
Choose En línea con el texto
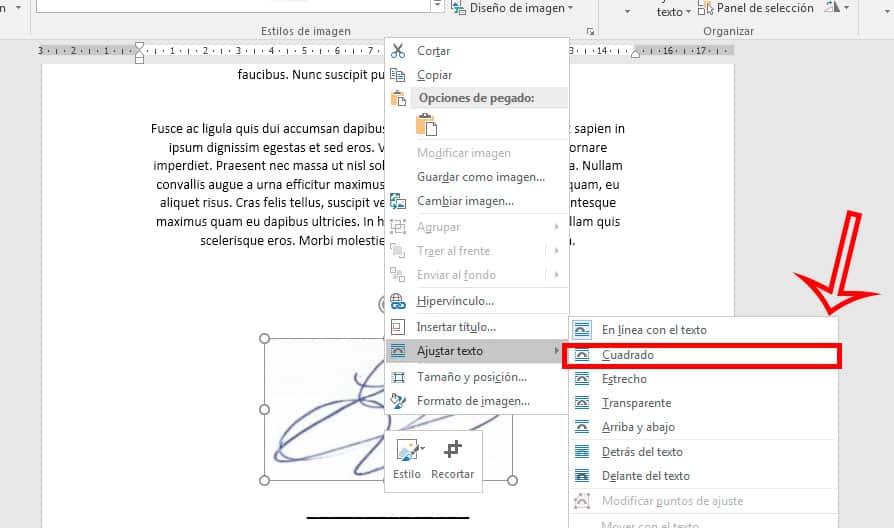coord(653,330)
